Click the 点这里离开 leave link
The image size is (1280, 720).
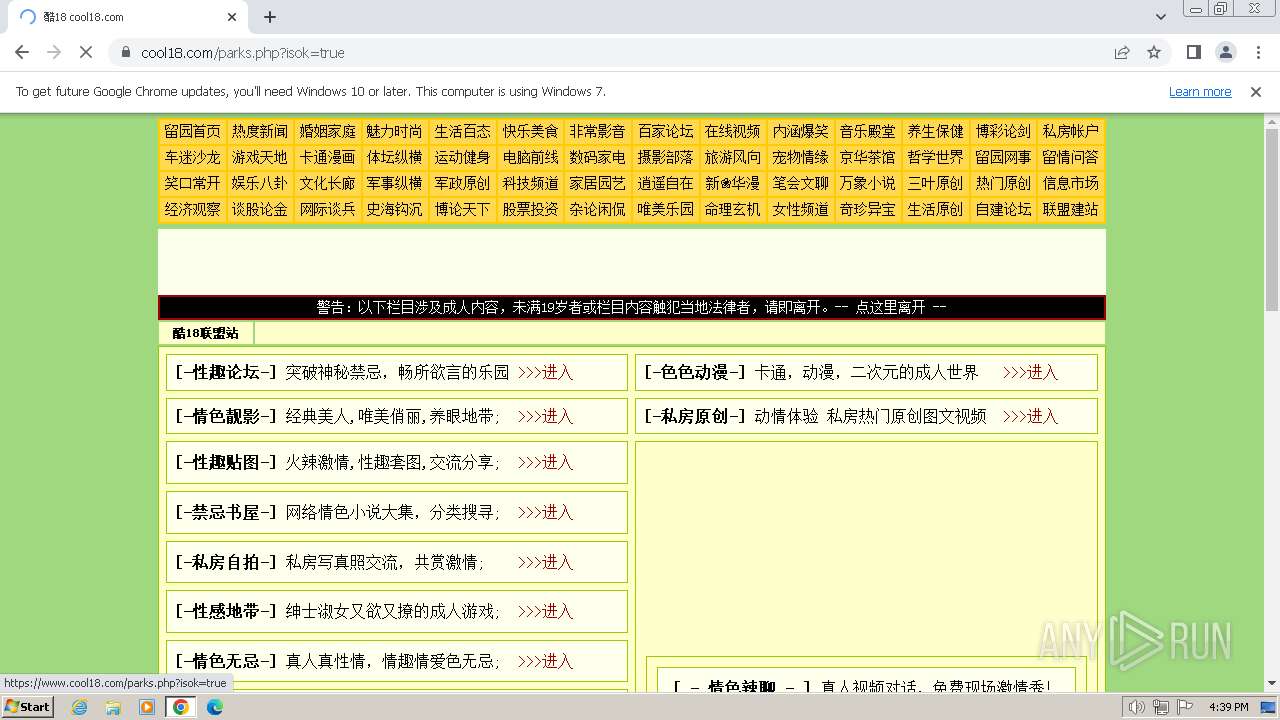[890, 307]
